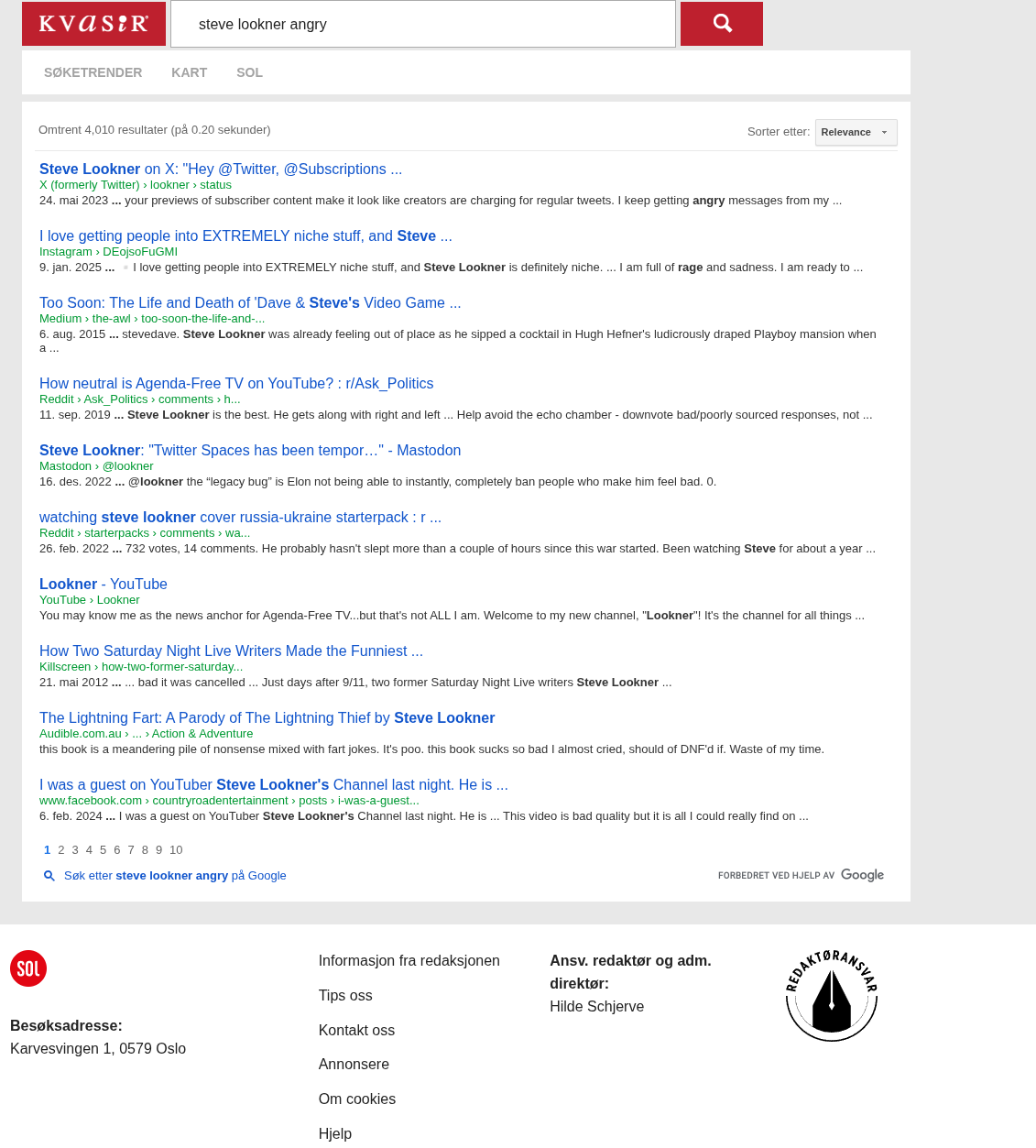
Task: Open the Annonsere footer link
Action: tap(354, 1064)
